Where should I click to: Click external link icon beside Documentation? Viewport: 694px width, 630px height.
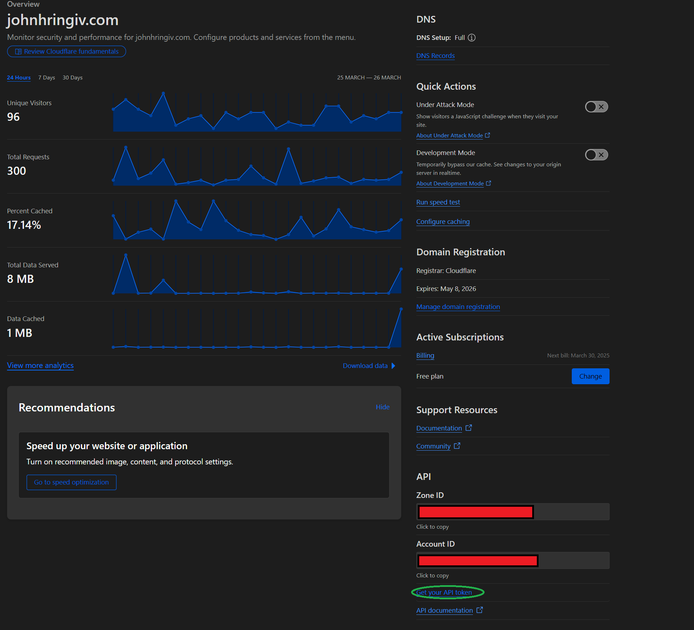point(469,428)
